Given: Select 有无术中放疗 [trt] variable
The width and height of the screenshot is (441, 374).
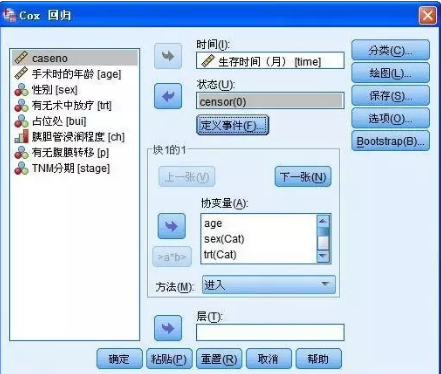Looking at the screenshot, I should [75, 105].
